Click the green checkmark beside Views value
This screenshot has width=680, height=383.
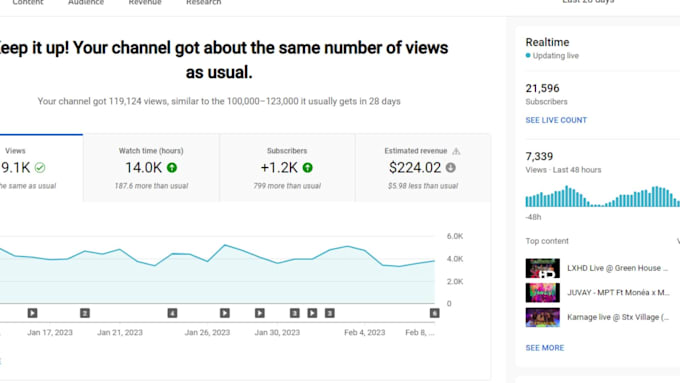[40, 167]
